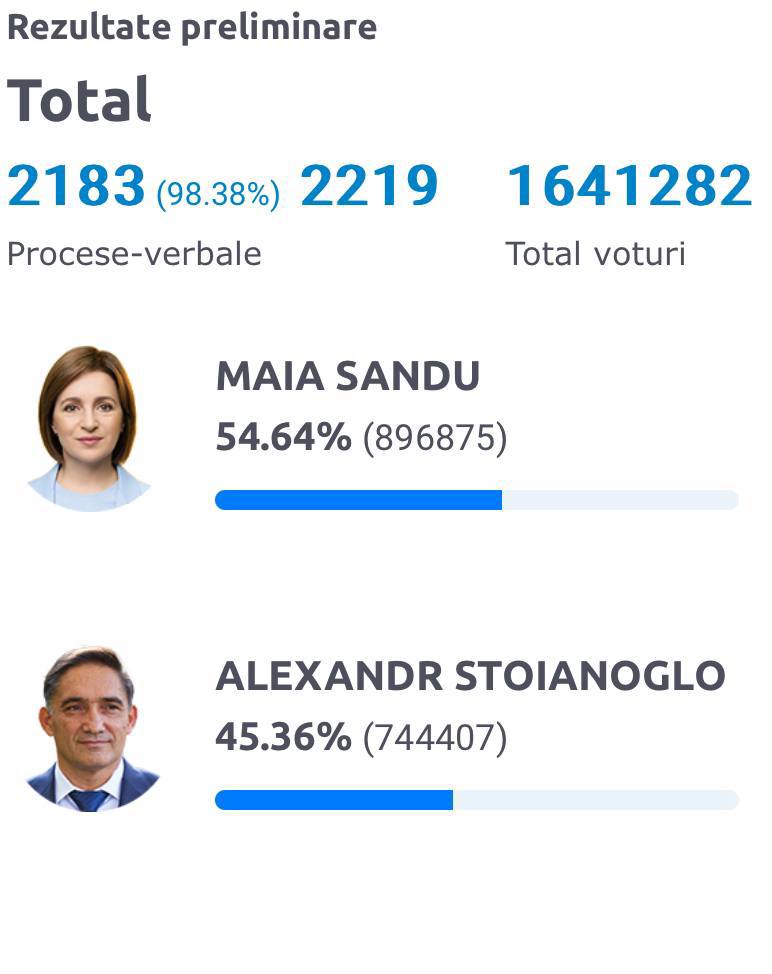The width and height of the screenshot is (772, 974).
Task: Click Sandu's 54.64% percentage
Action: point(283,438)
